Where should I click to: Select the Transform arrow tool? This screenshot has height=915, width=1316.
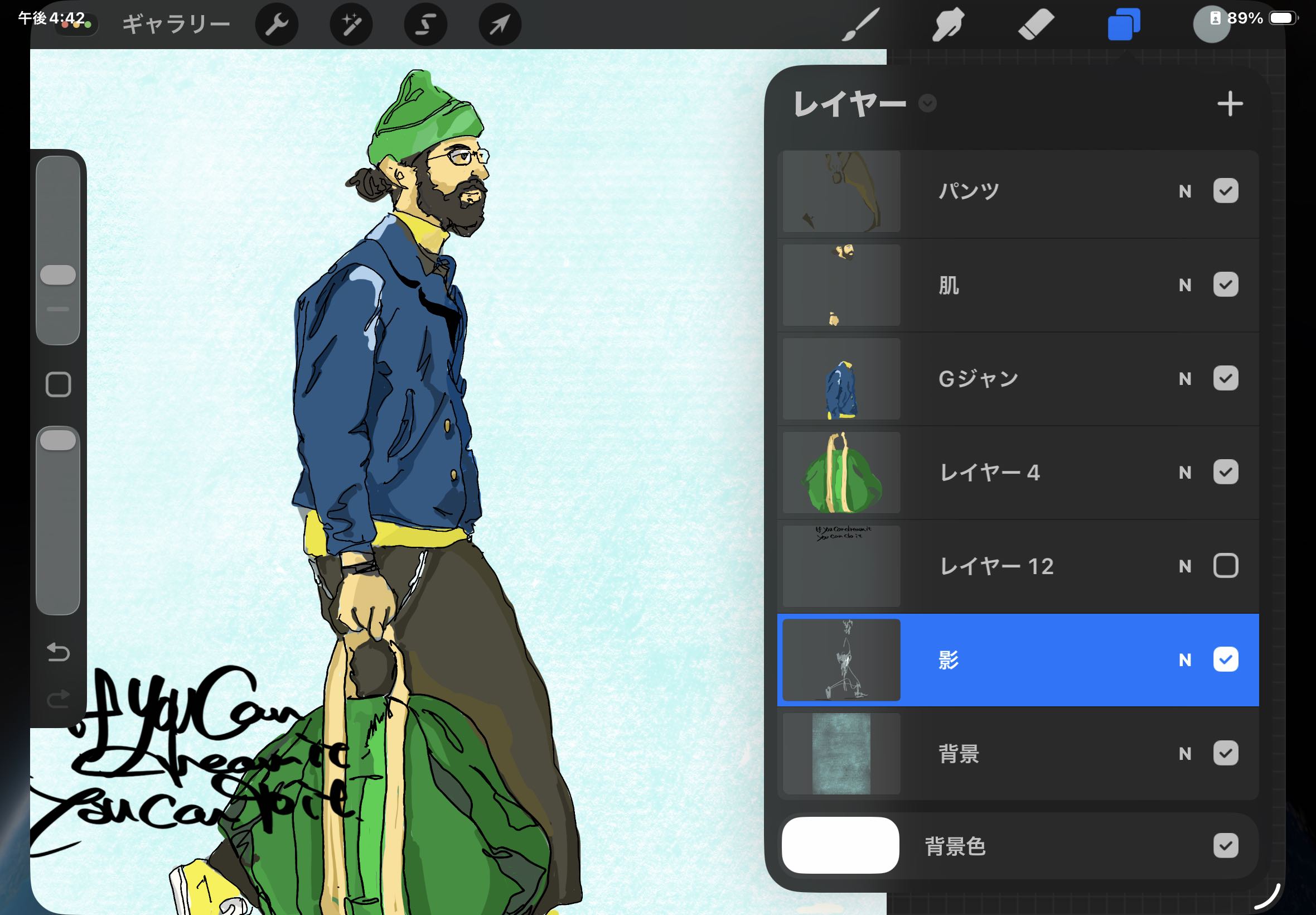(x=500, y=24)
